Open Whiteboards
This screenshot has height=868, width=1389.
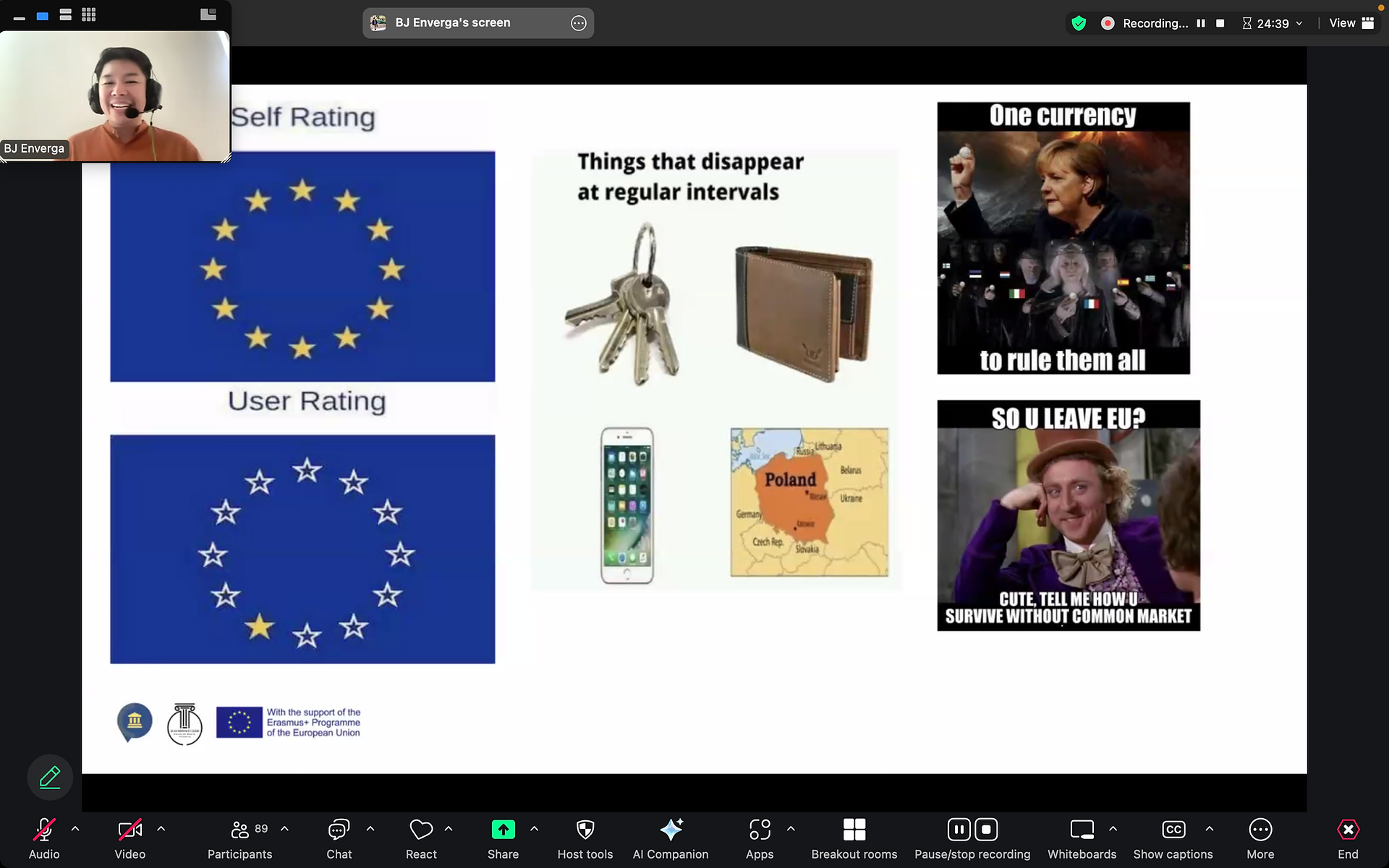click(1082, 838)
